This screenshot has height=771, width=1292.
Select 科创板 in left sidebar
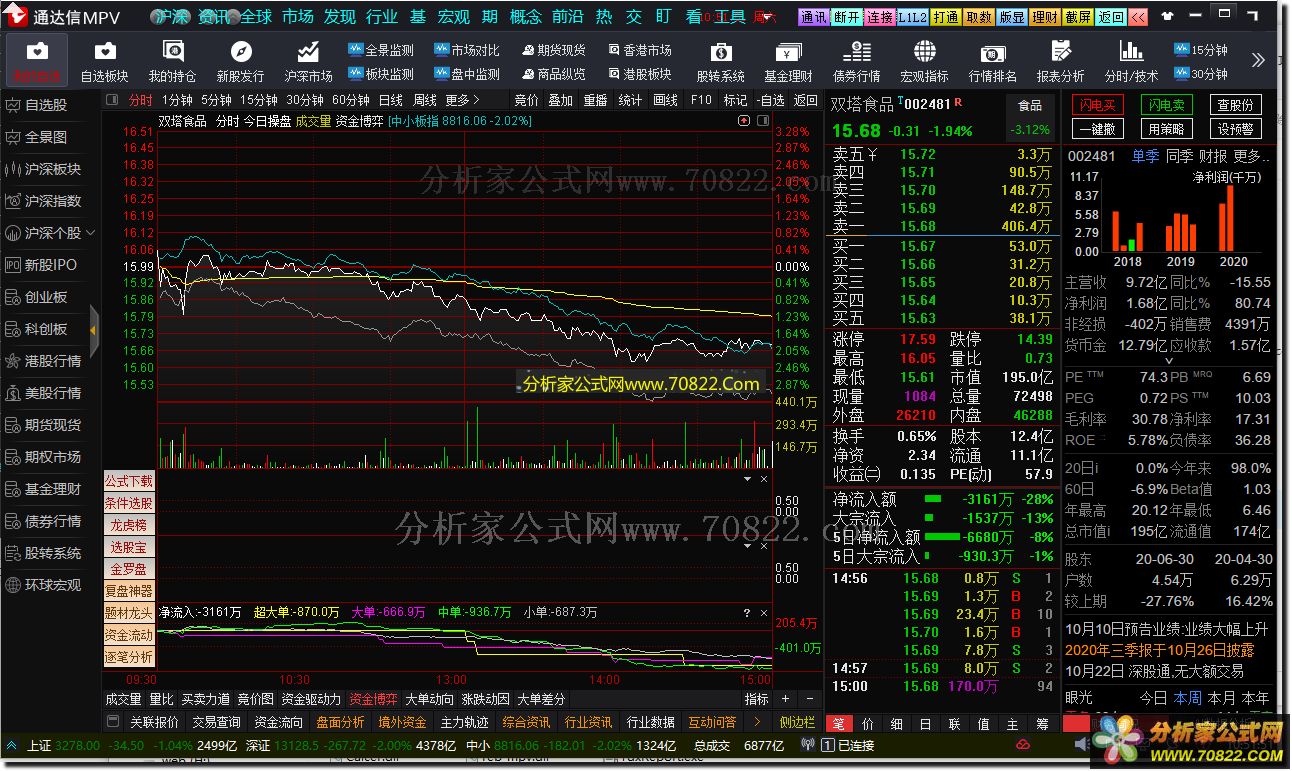click(46, 329)
